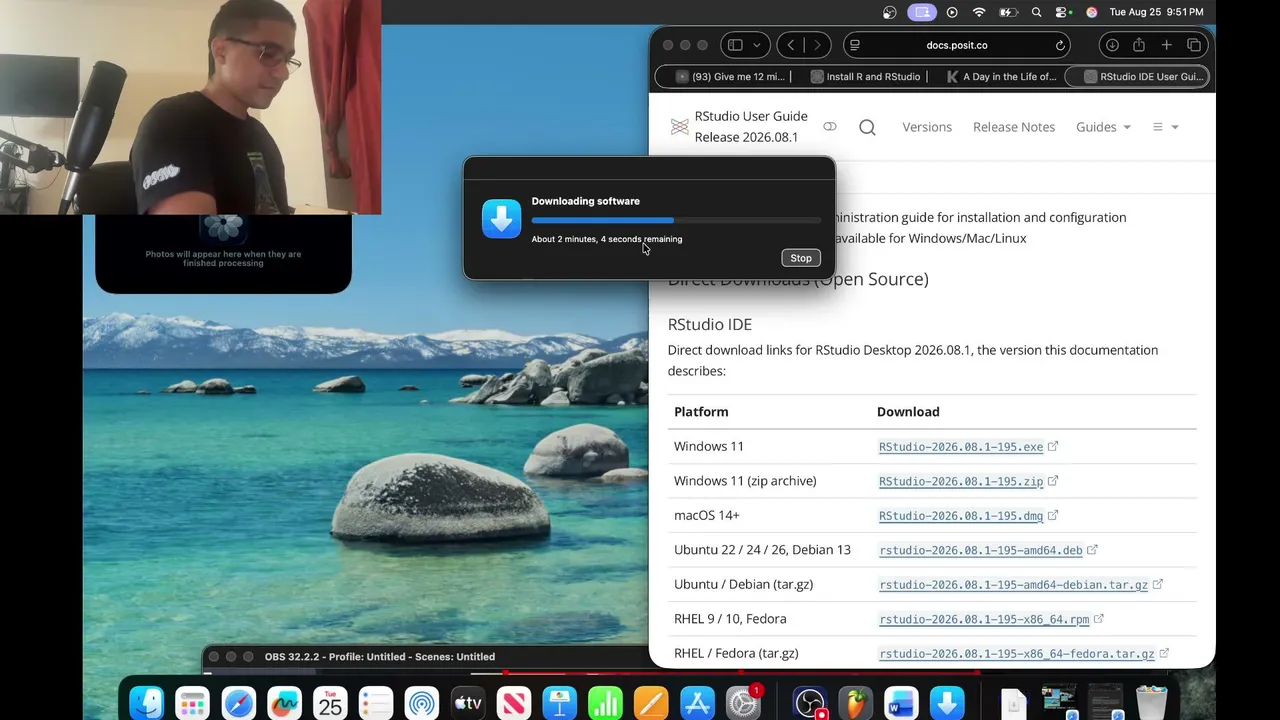Open Numbers from the Dock

click(x=606, y=703)
